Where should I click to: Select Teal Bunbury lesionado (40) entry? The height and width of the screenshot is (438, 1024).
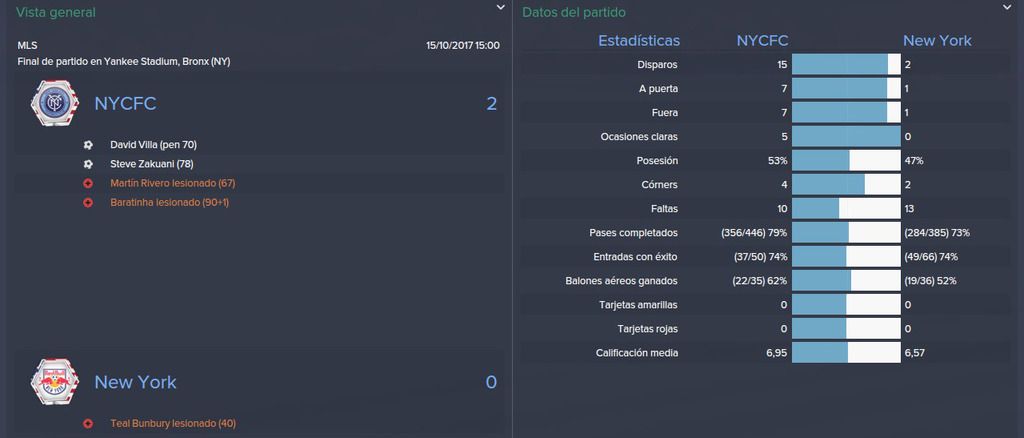[173, 424]
